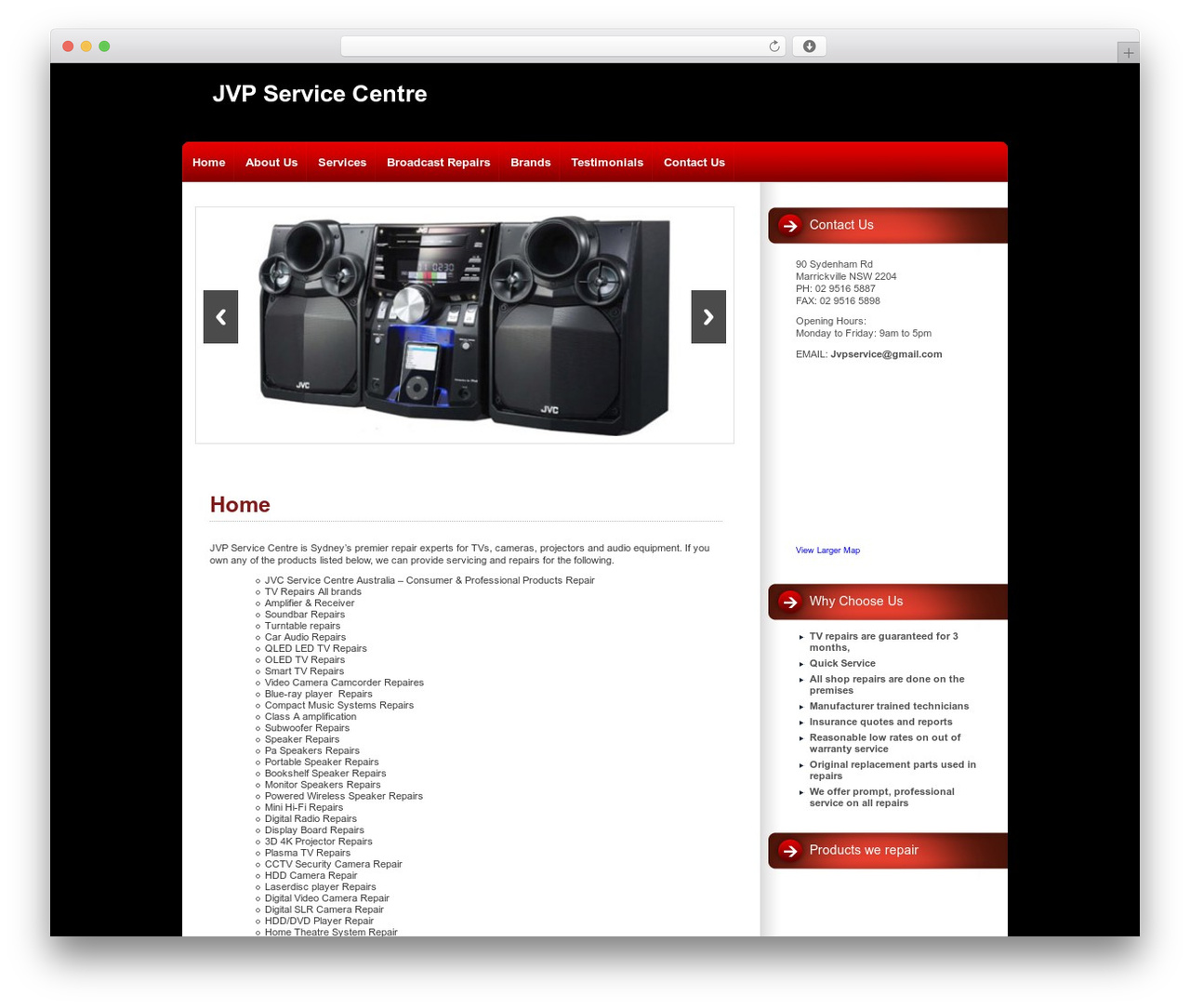
Task: Select 'Laserdisc player Repairs' list item
Action: [321, 887]
